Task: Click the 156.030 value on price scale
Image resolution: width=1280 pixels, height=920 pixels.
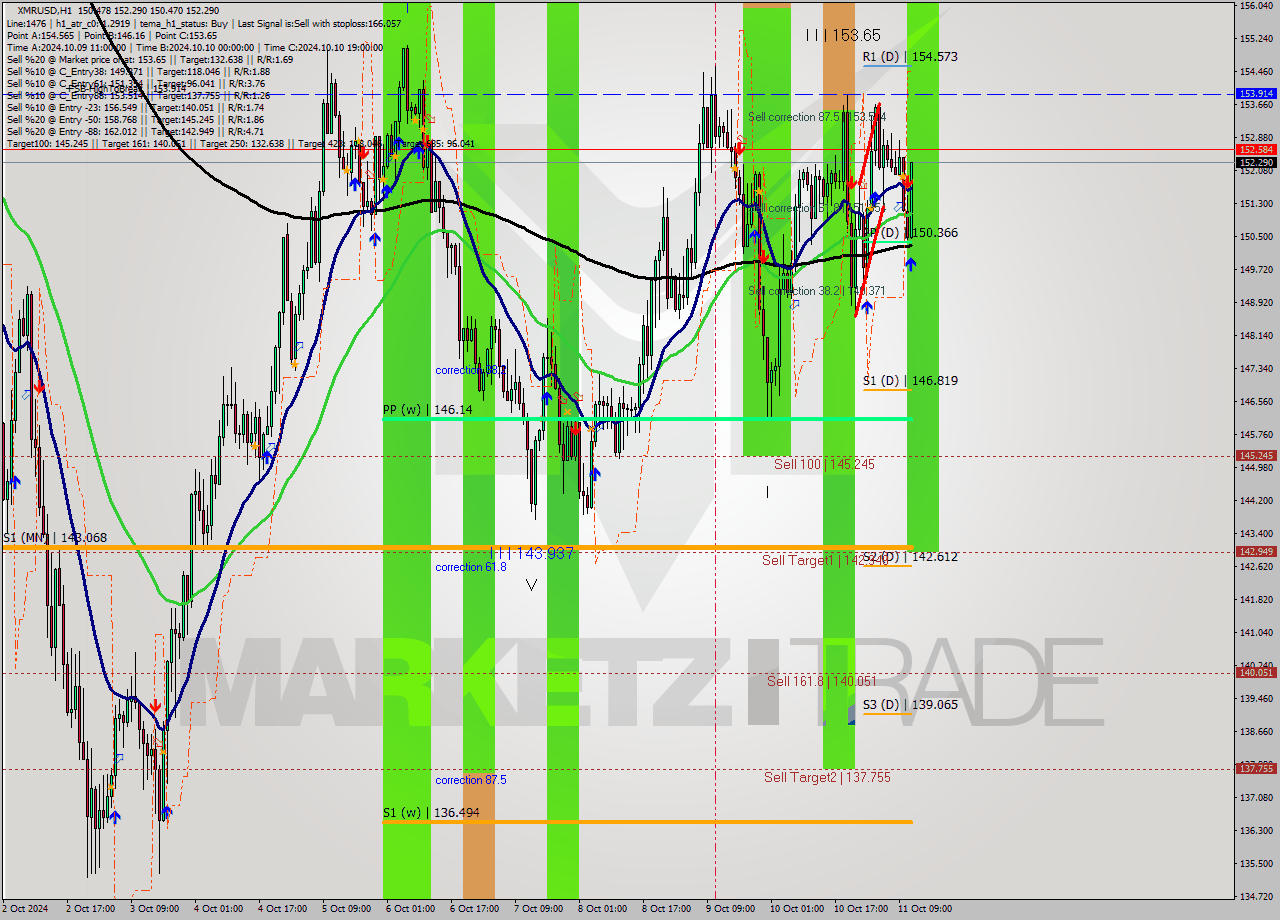Action: [x=1256, y=6]
